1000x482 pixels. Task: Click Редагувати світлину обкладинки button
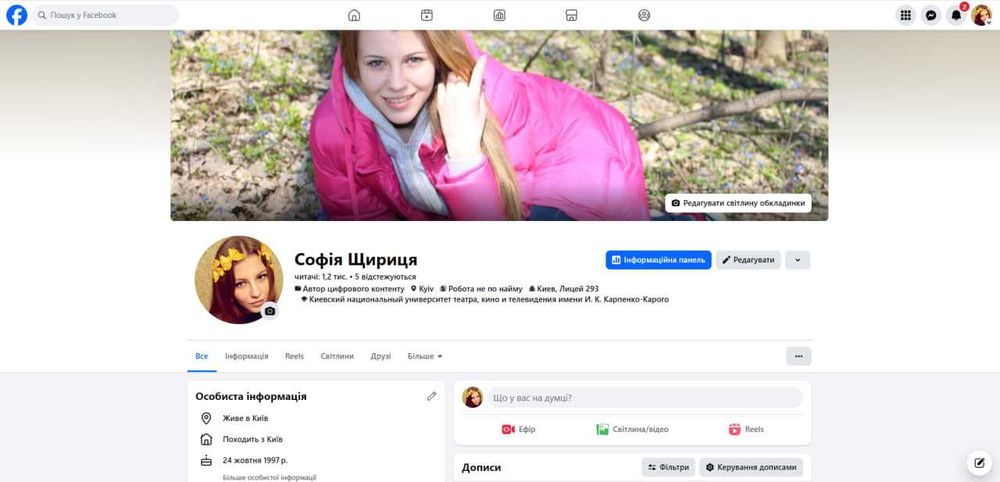click(739, 203)
